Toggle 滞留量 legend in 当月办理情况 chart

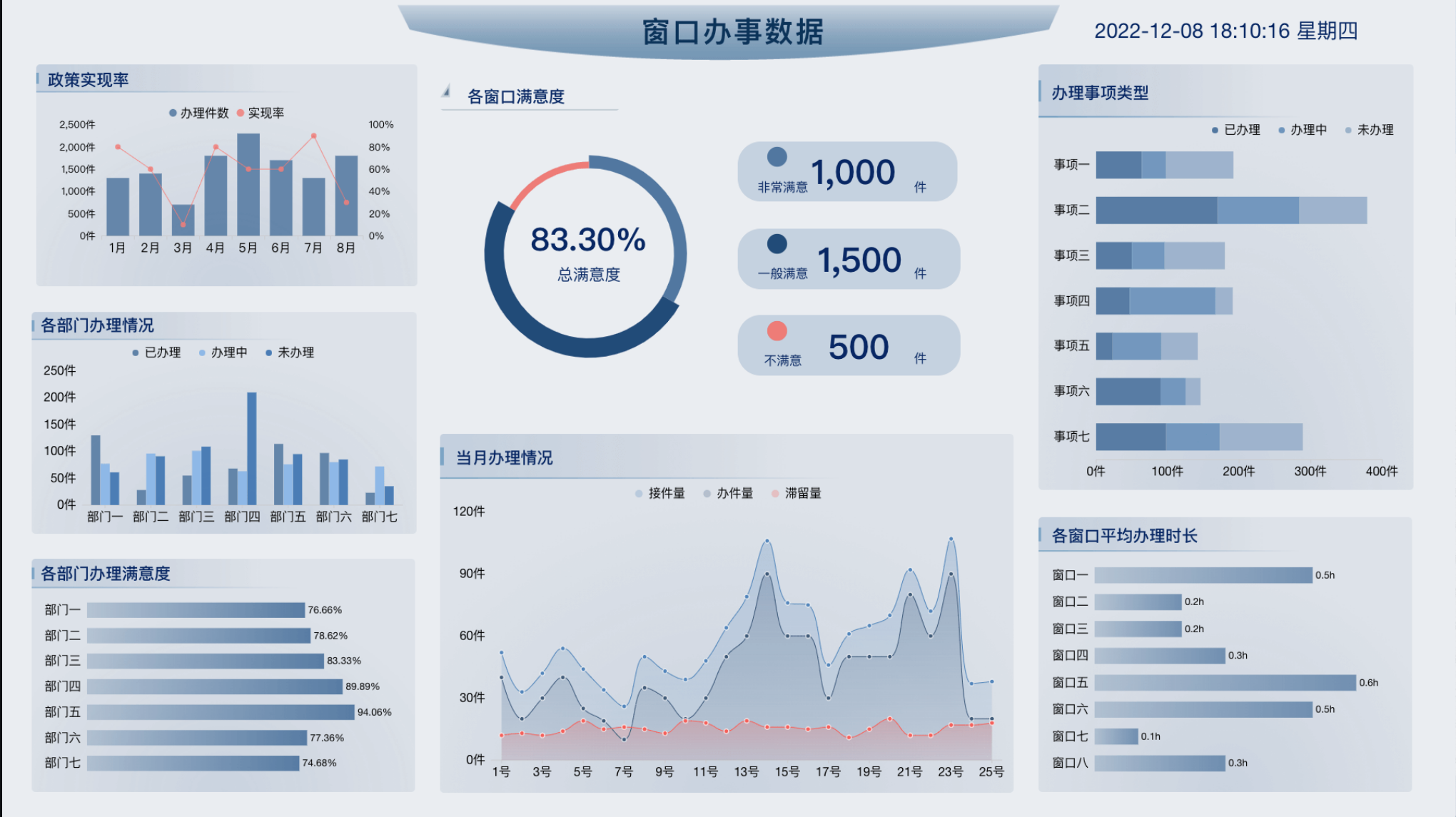point(797,493)
